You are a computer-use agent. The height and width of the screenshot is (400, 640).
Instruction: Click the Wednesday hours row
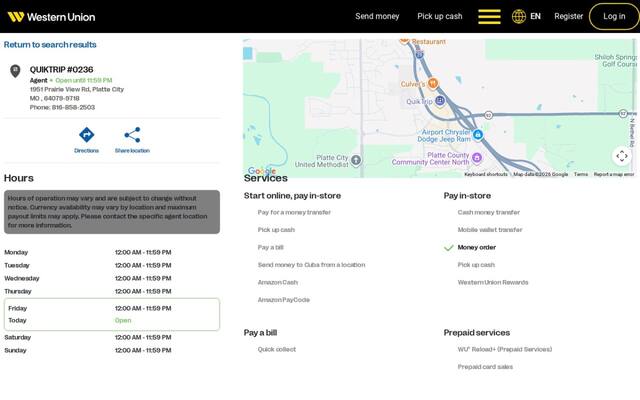click(x=112, y=278)
